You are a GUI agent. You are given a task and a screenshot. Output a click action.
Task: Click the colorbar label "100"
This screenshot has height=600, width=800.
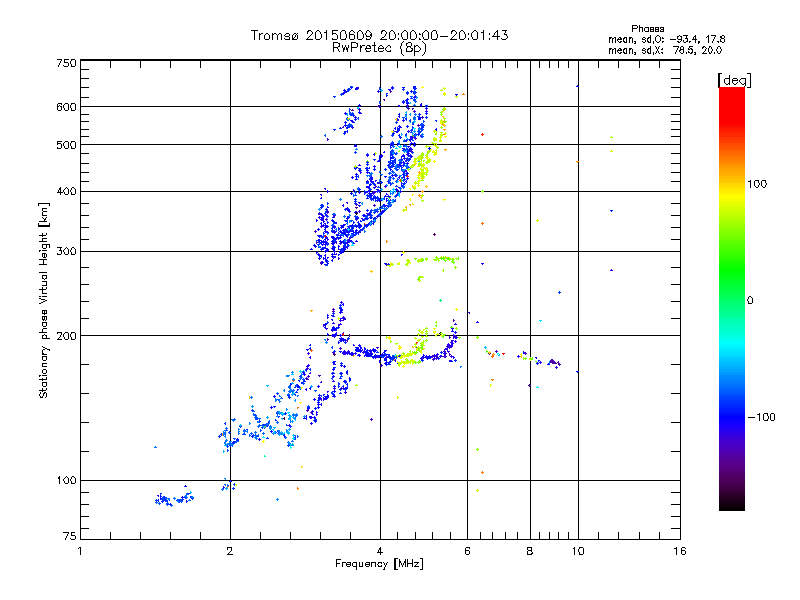point(757,184)
